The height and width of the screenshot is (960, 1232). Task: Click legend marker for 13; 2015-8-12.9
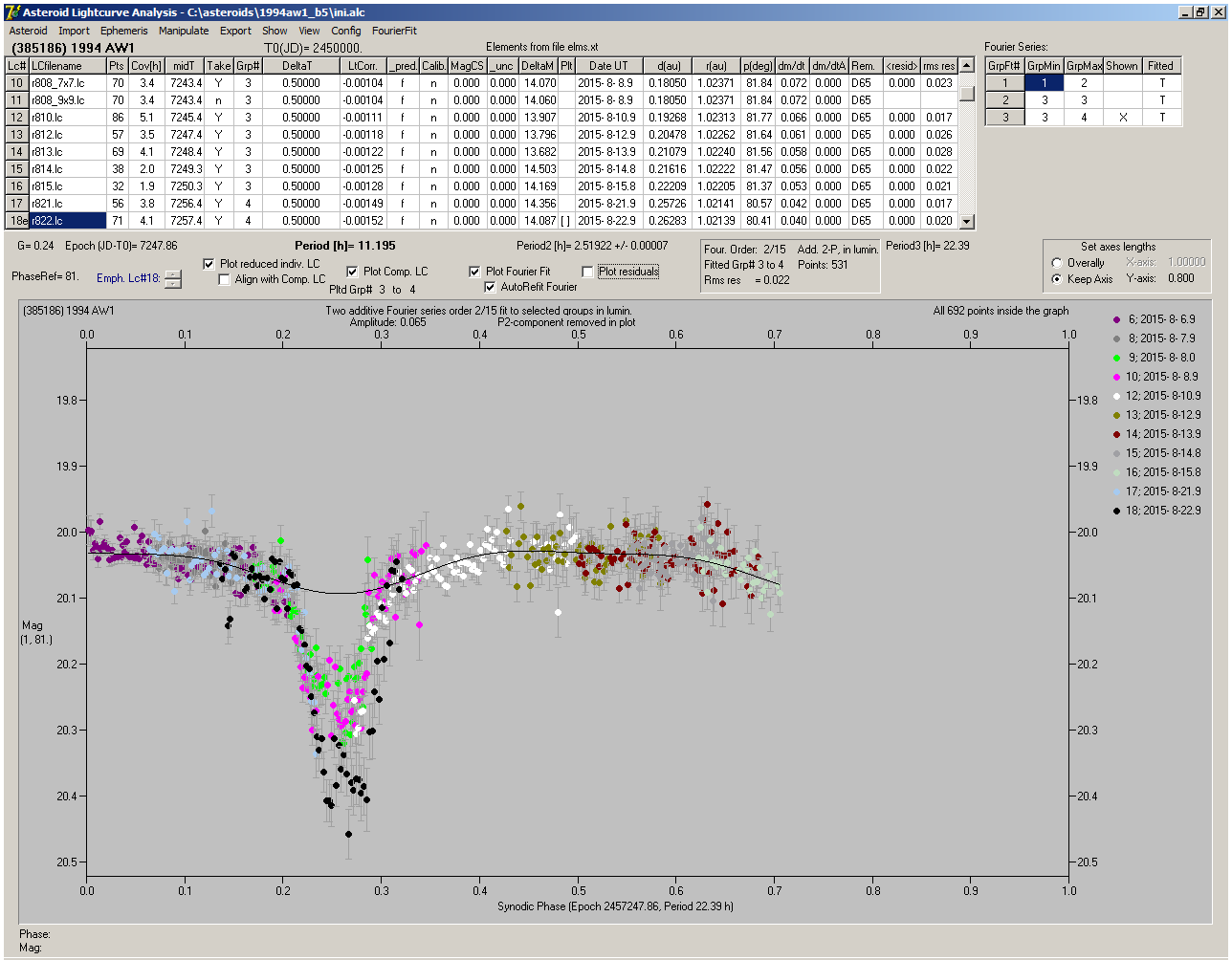(x=1117, y=415)
